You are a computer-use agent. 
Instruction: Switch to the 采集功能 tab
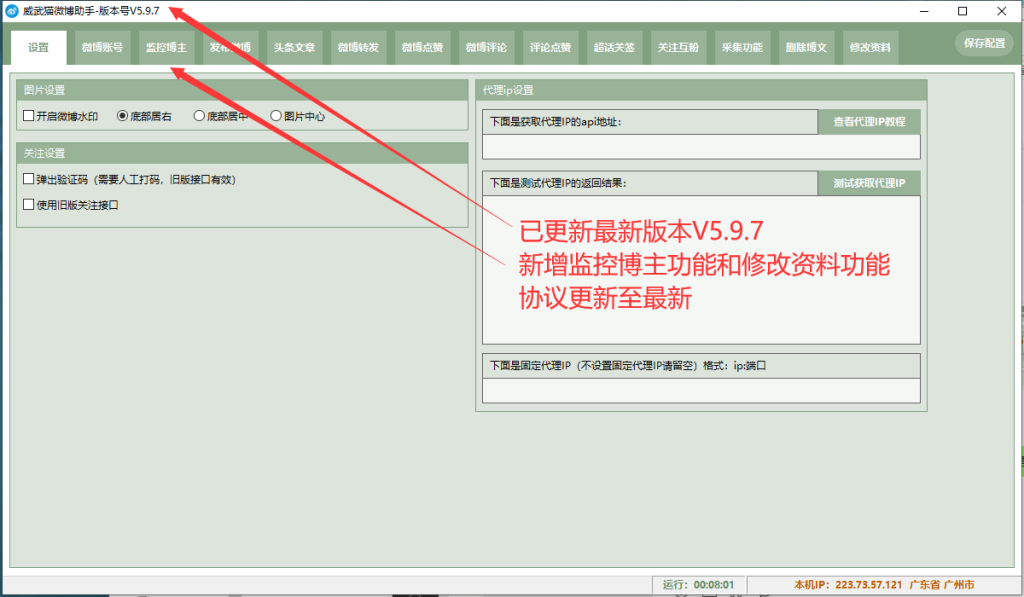pos(742,48)
